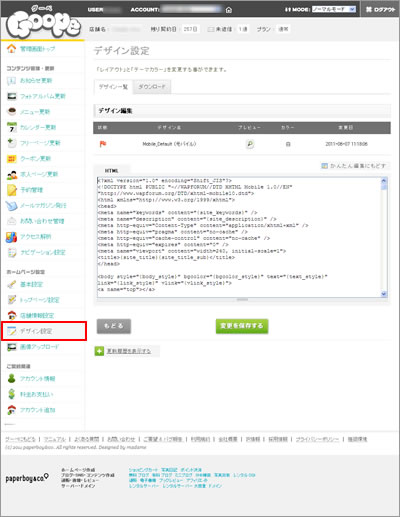Image resolution: width=400 pixels, height=517 pixels.
Task: Click the gray もどる button
Action: click(x=114, y=326)
